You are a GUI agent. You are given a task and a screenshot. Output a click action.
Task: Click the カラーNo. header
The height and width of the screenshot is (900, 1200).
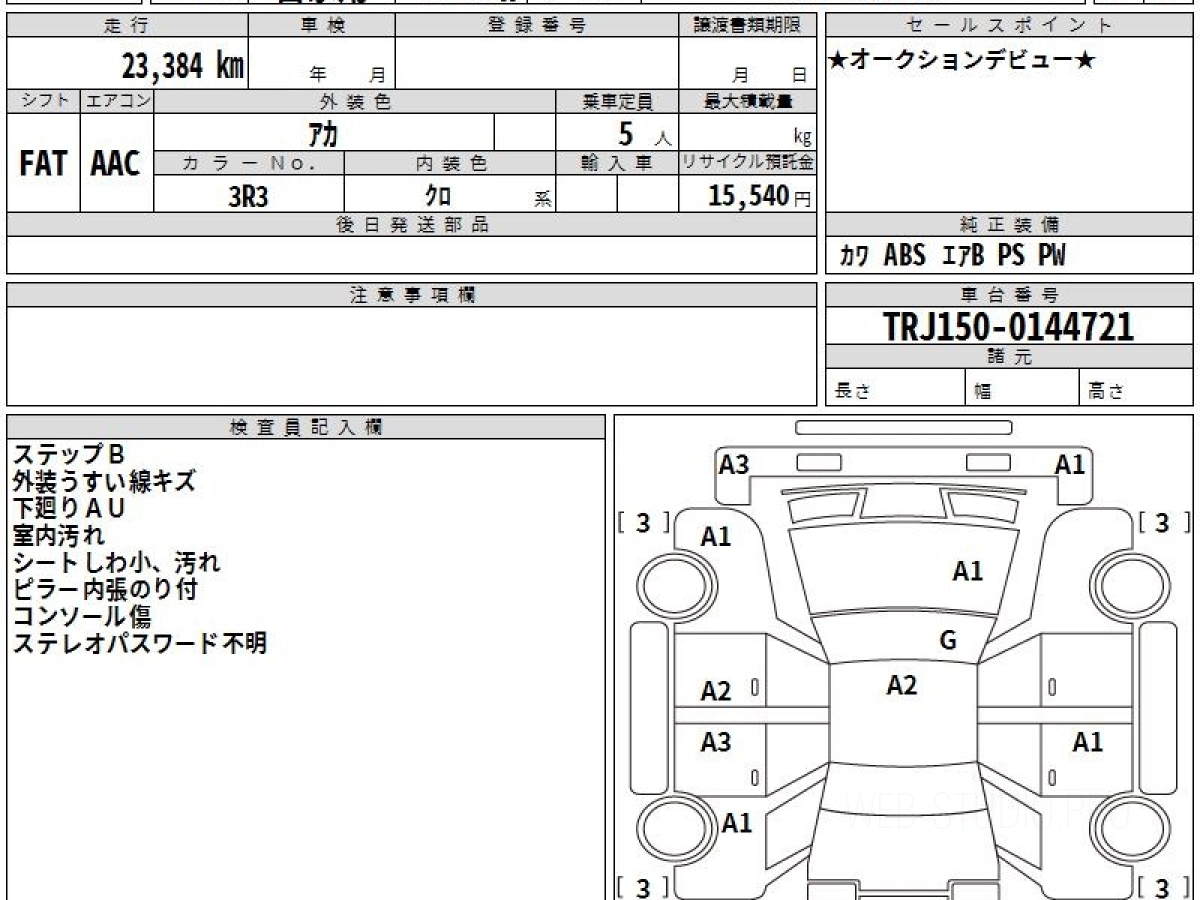coord(249,164)
